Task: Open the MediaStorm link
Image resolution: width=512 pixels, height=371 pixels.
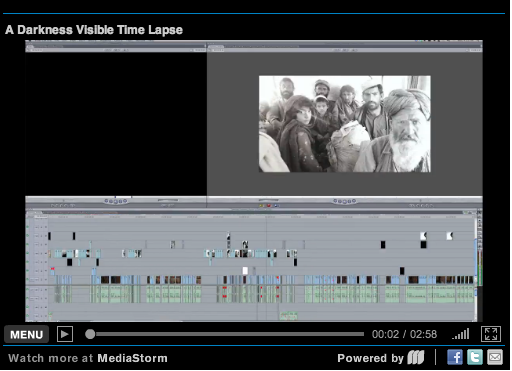Action: pyautogui.click(x=132, y=358)
